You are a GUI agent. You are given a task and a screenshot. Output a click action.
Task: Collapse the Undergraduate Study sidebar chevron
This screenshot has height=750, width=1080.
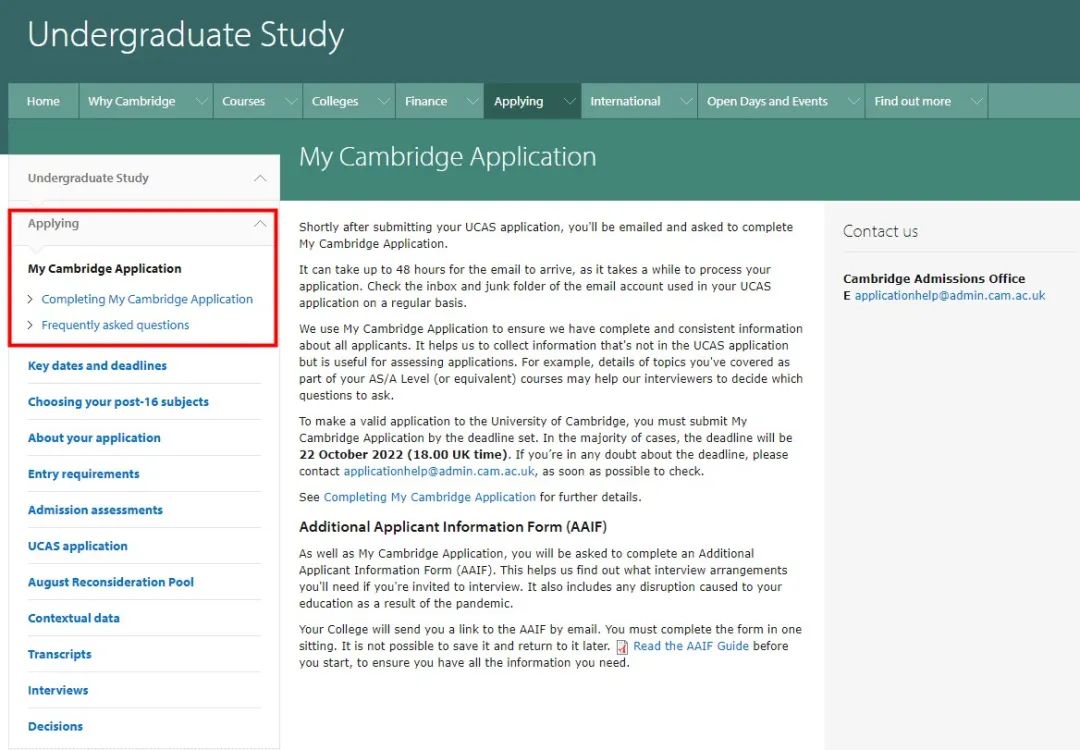[x=260, y=178]
